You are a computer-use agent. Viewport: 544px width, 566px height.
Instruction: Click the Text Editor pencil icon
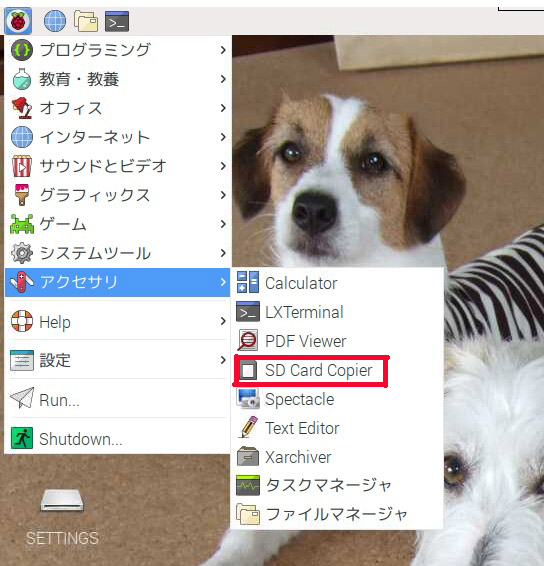248,427
